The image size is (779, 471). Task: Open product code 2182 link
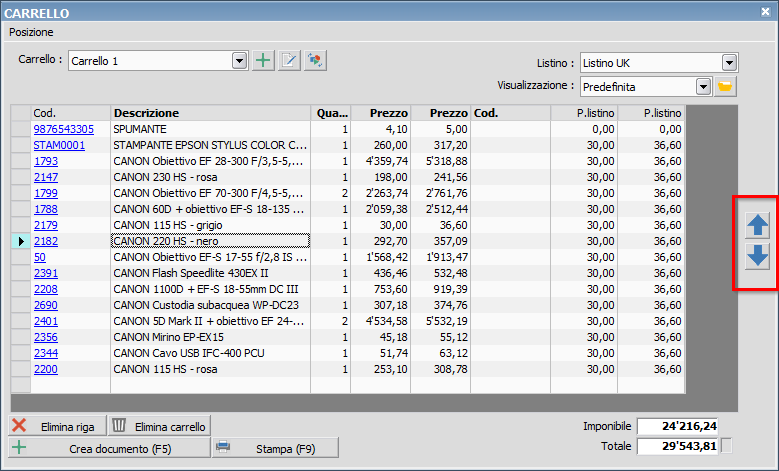click(x=46, y=241)
